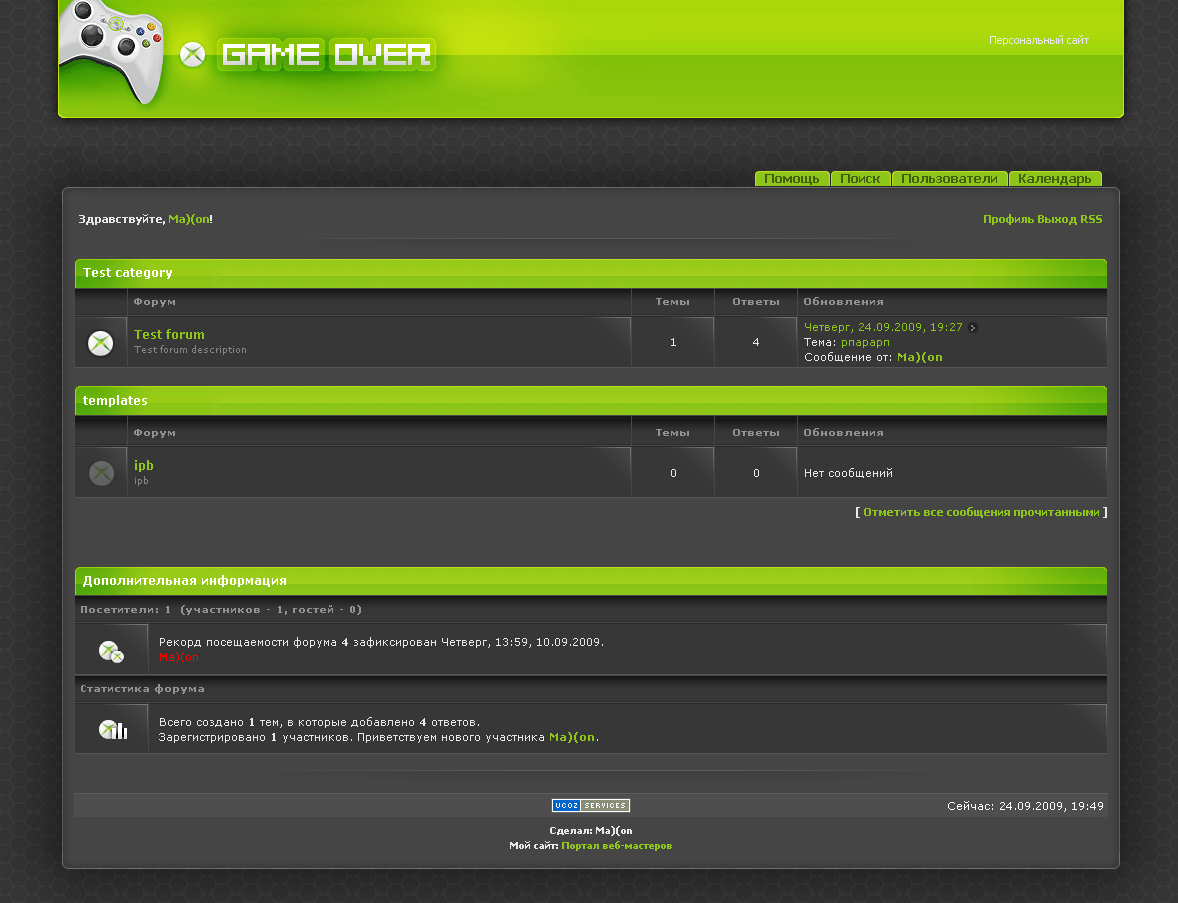Open the Профиль link
Image resolution: width=1178 pixels, height=903 pixels.
click(x=1008, y=219)
